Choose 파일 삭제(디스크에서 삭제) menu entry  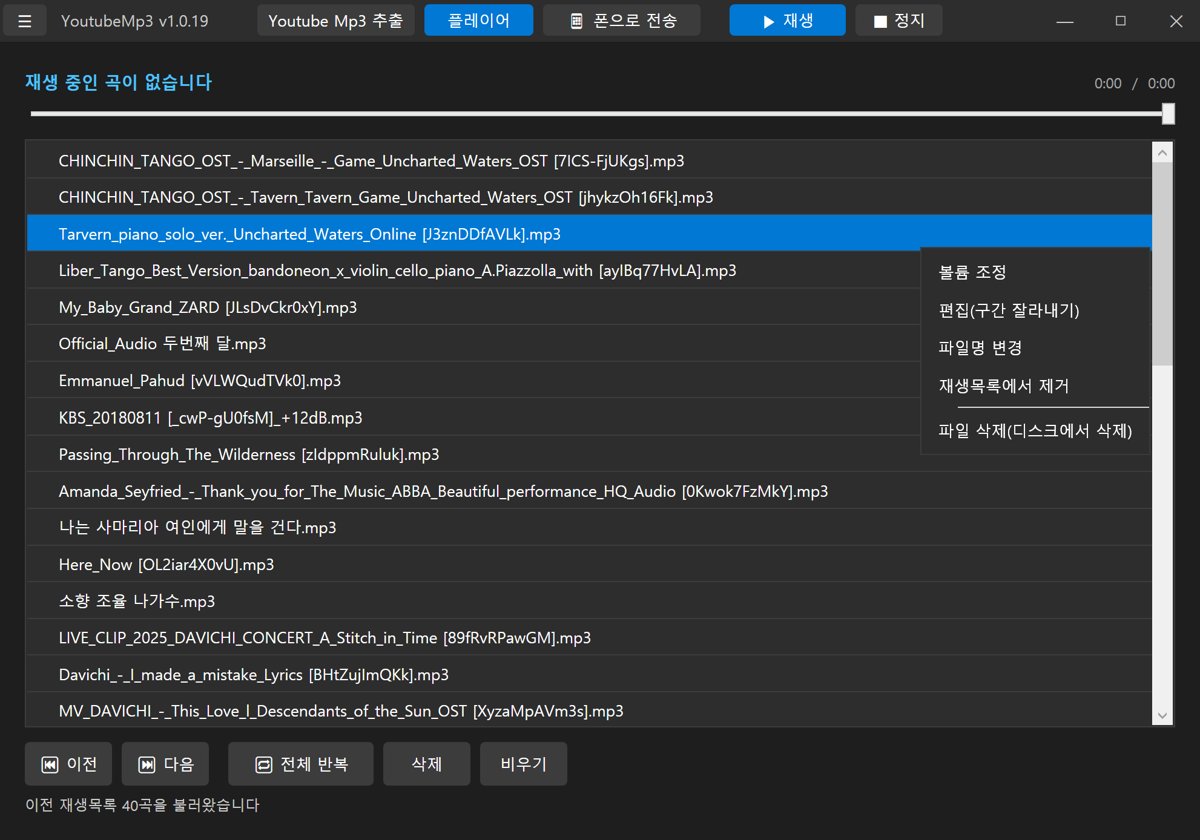[1035, 431]
